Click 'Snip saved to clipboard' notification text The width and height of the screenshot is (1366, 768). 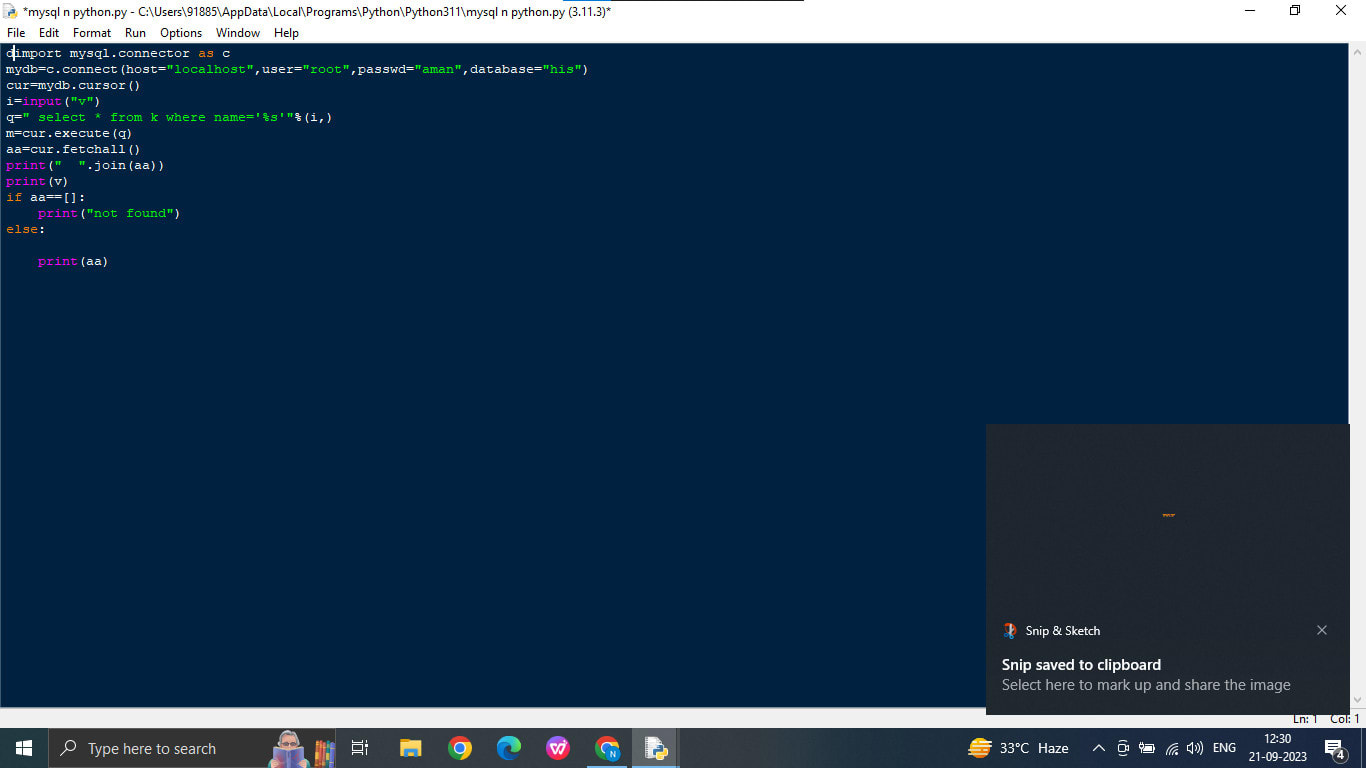click(x=1081, y=665)
